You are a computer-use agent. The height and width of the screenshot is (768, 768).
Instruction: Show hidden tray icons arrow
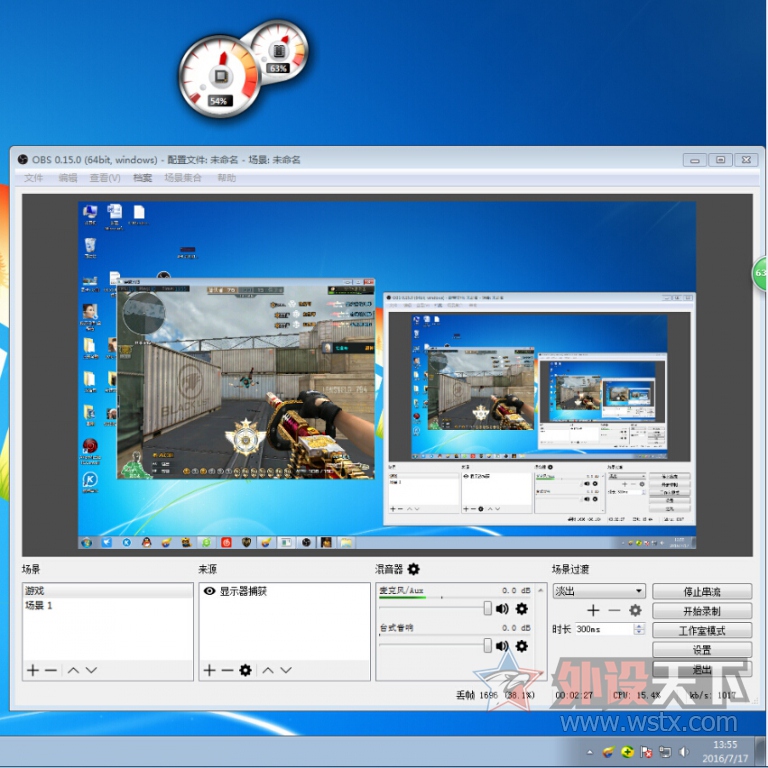590,752
